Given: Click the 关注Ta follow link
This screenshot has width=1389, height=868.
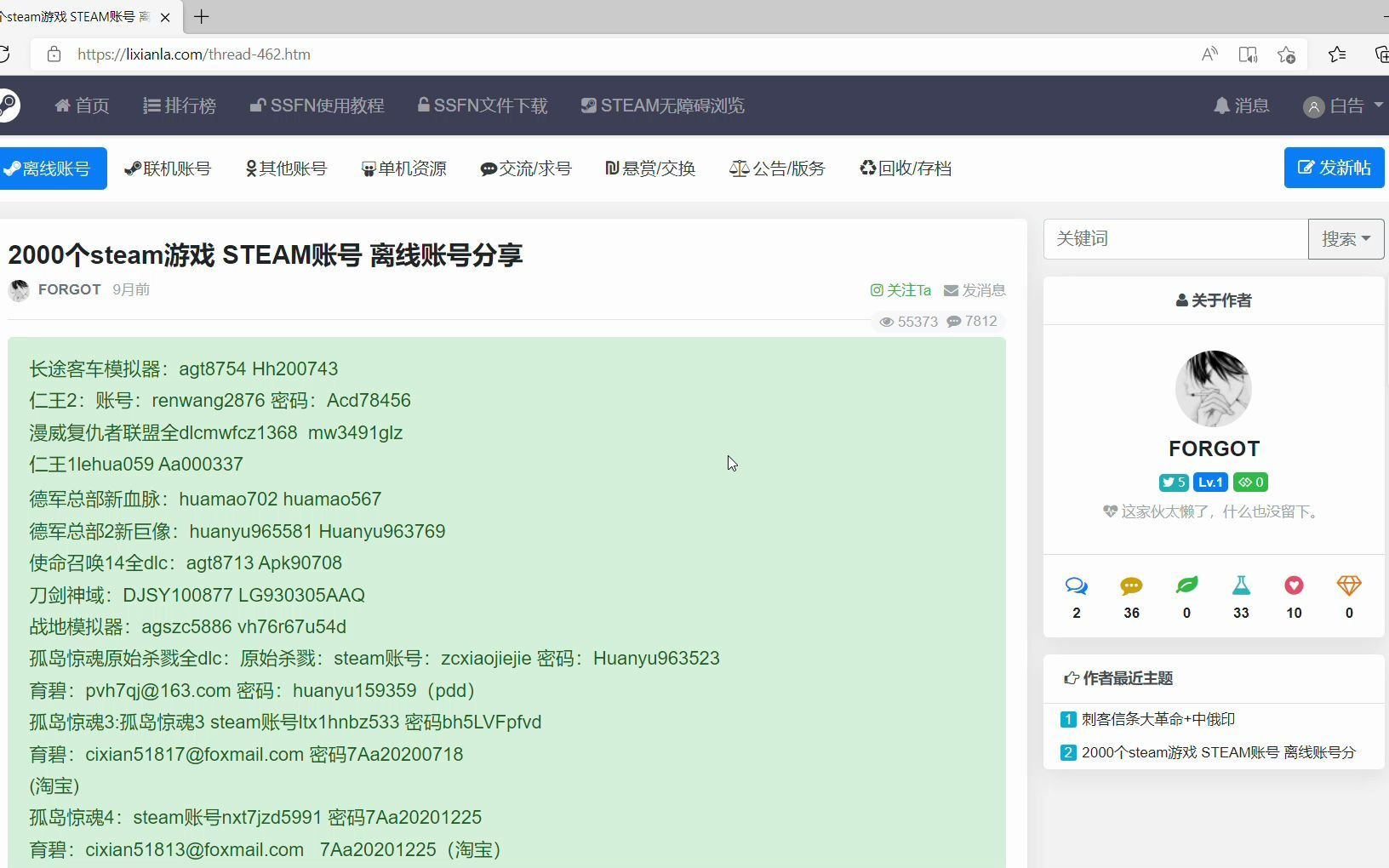Looking at the screenshot, I should 900,290.
